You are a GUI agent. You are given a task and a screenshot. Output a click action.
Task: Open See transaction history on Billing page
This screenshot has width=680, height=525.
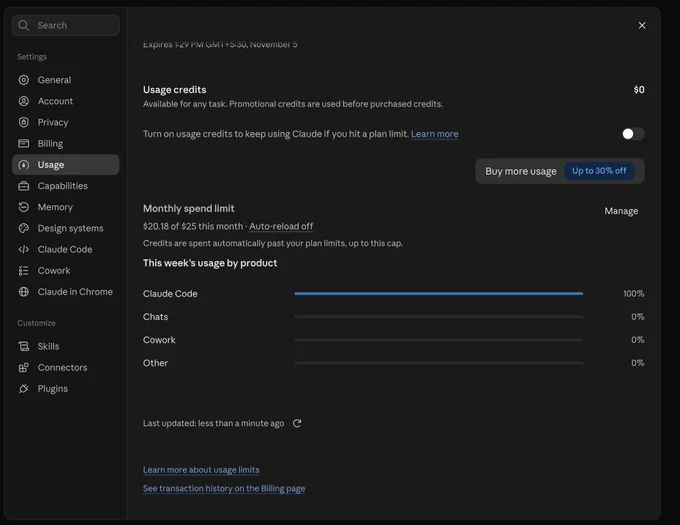(x=224, y=489)
